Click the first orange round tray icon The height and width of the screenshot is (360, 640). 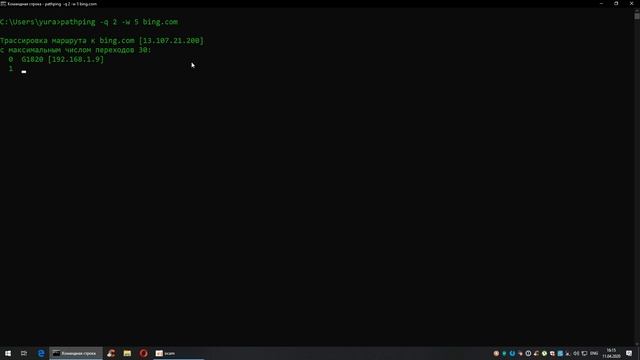(x=496, y=353)
